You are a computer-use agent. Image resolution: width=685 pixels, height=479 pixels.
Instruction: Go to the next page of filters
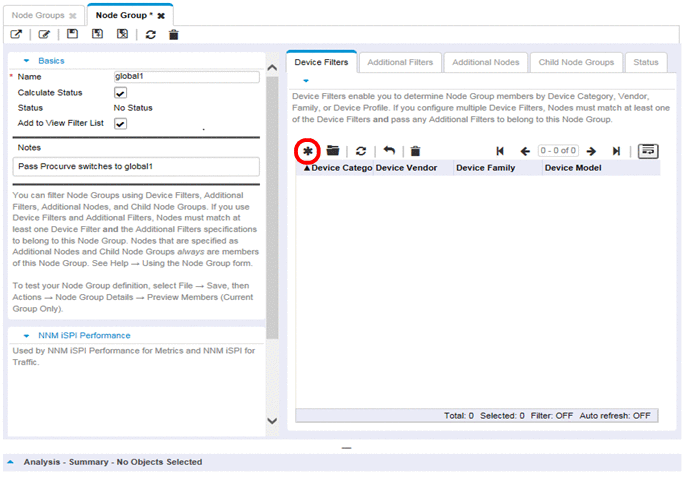point(592,151)
